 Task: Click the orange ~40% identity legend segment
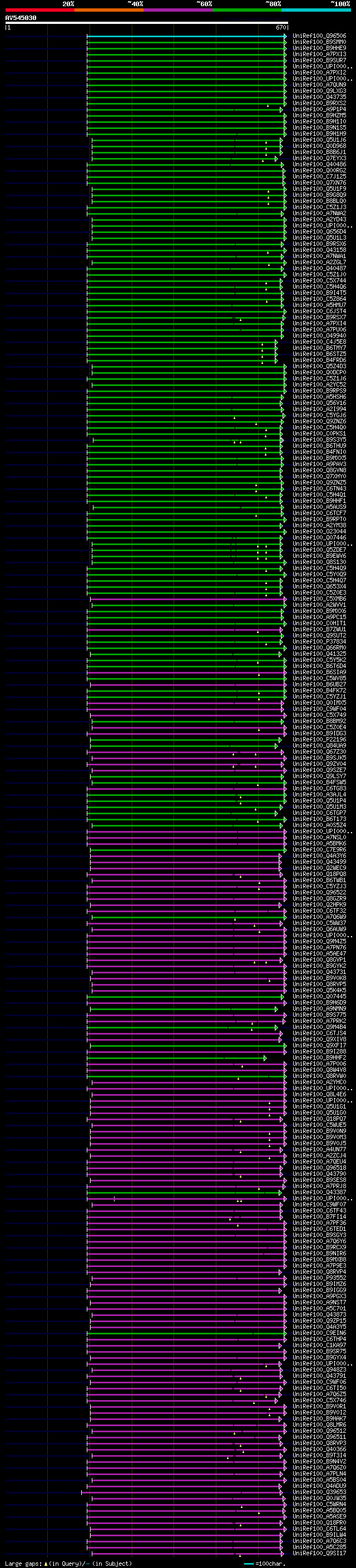coord(109,10)
